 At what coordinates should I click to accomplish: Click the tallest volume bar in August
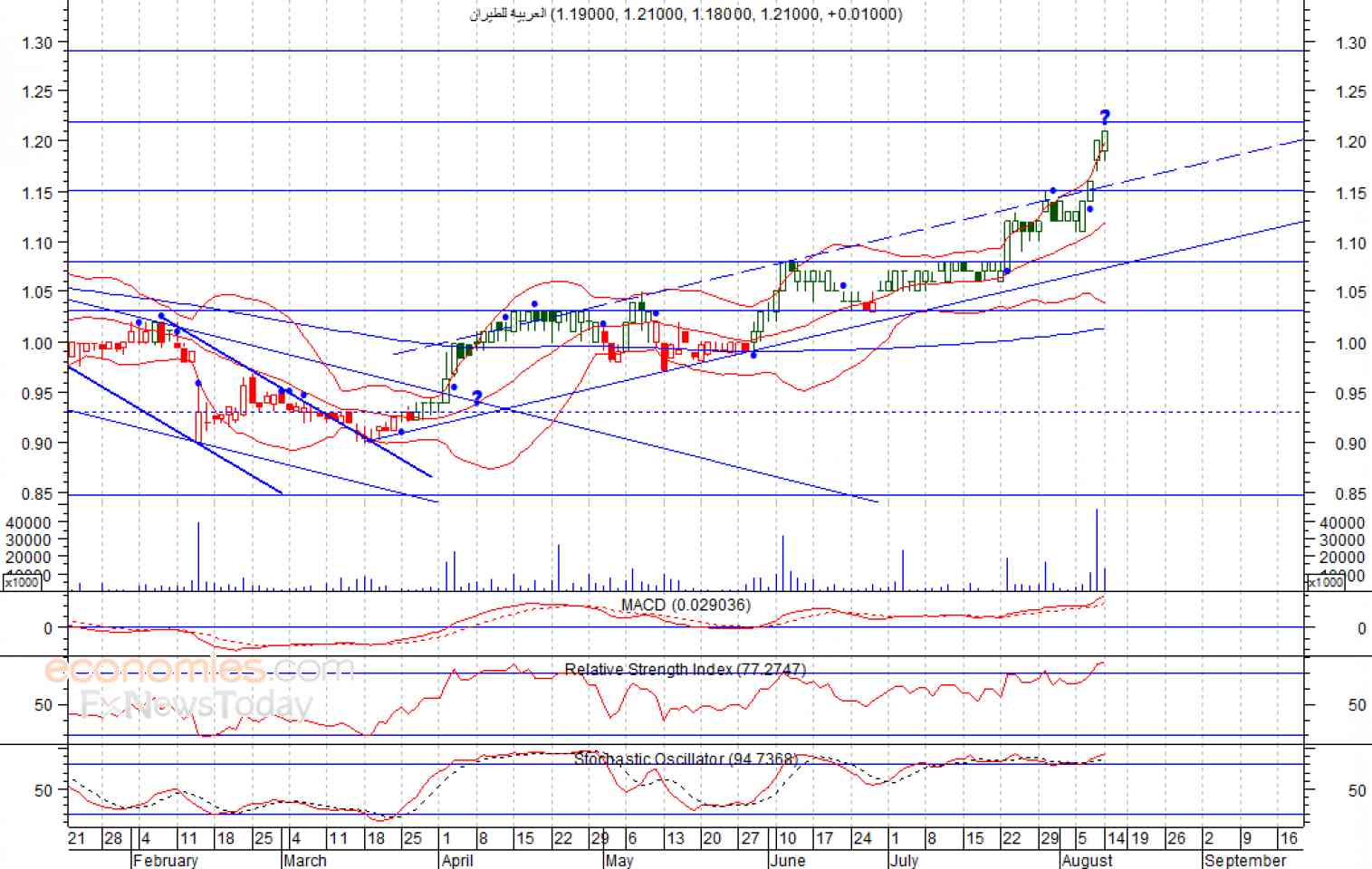coord(1097,549)
